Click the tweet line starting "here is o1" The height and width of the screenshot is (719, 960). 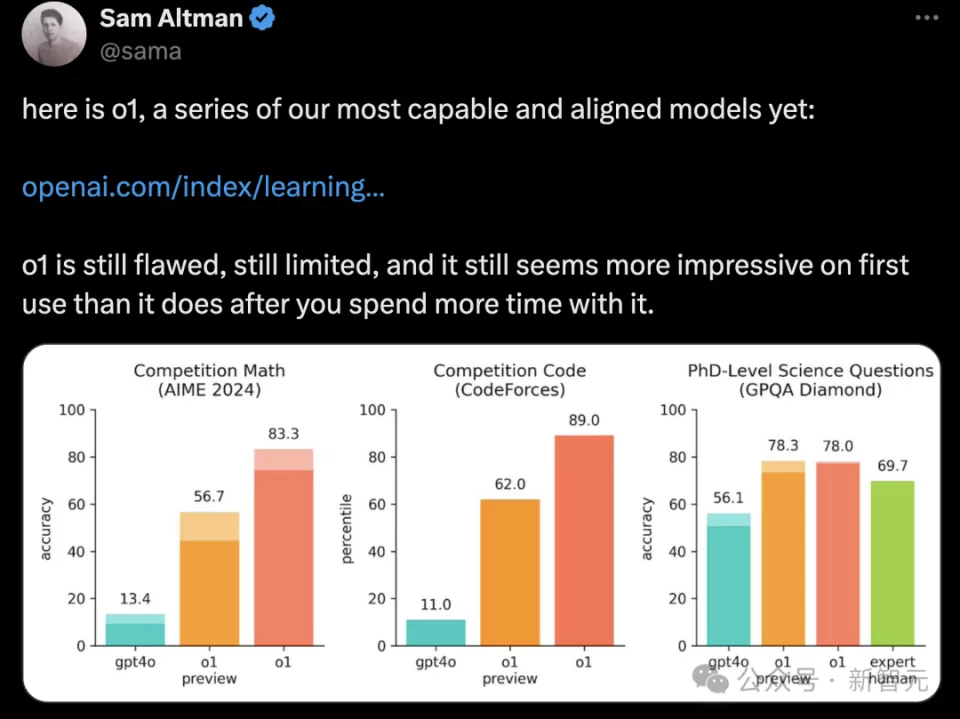[x=418, y=108]
